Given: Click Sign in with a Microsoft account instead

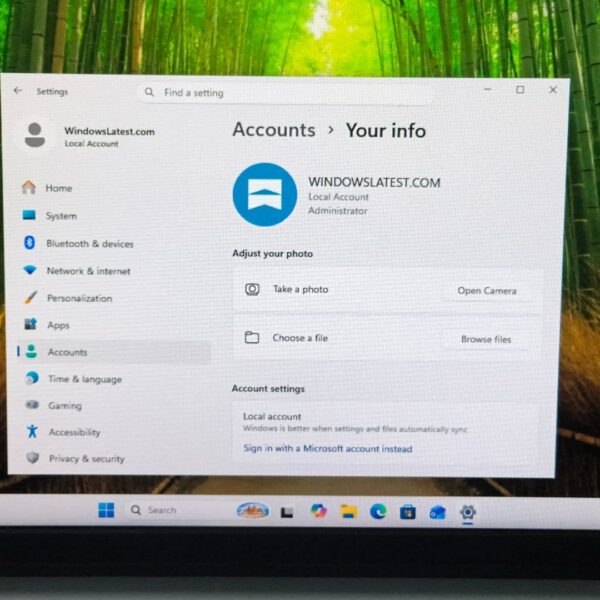Looking at the screenshot, I should [x=328, y=448].
